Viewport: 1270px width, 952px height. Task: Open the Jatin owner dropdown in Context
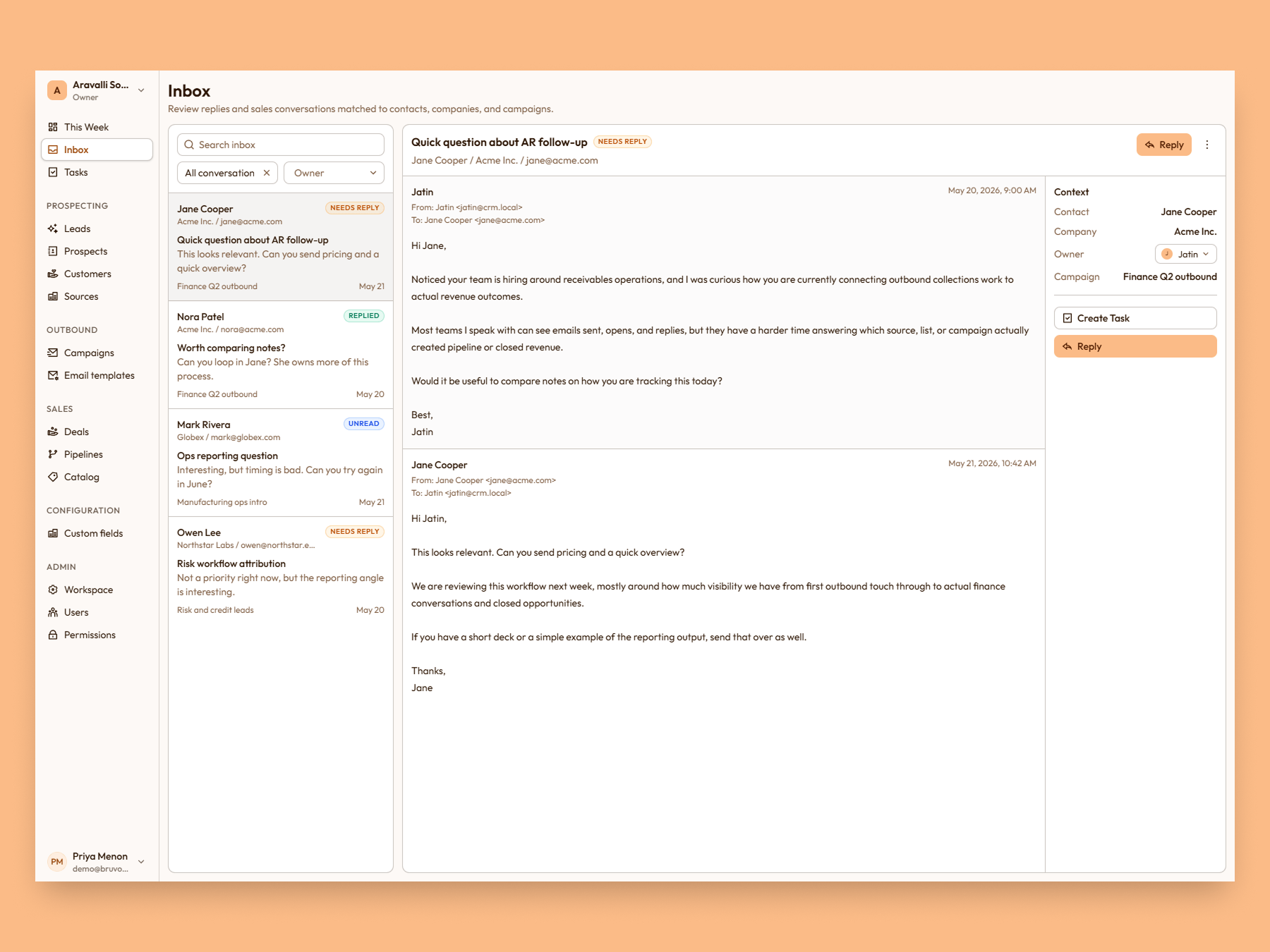[1185, 254]
